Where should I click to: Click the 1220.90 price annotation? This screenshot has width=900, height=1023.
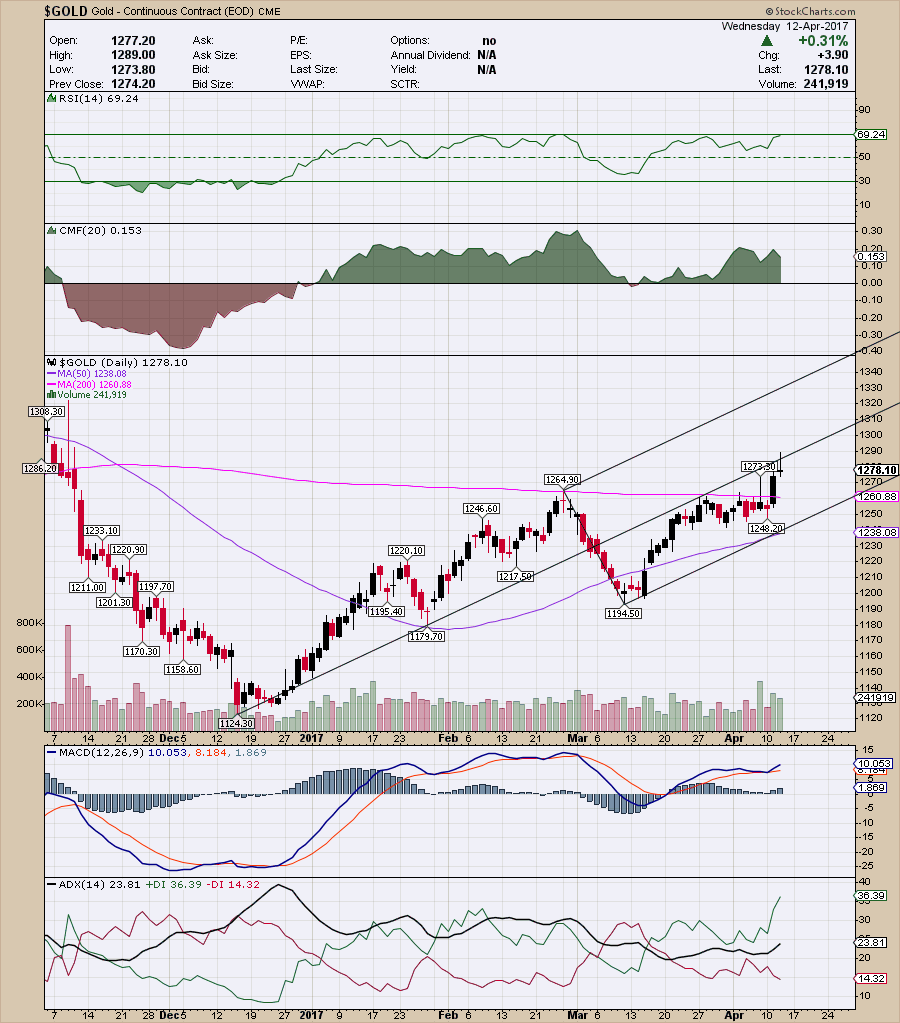coord(128,550)
